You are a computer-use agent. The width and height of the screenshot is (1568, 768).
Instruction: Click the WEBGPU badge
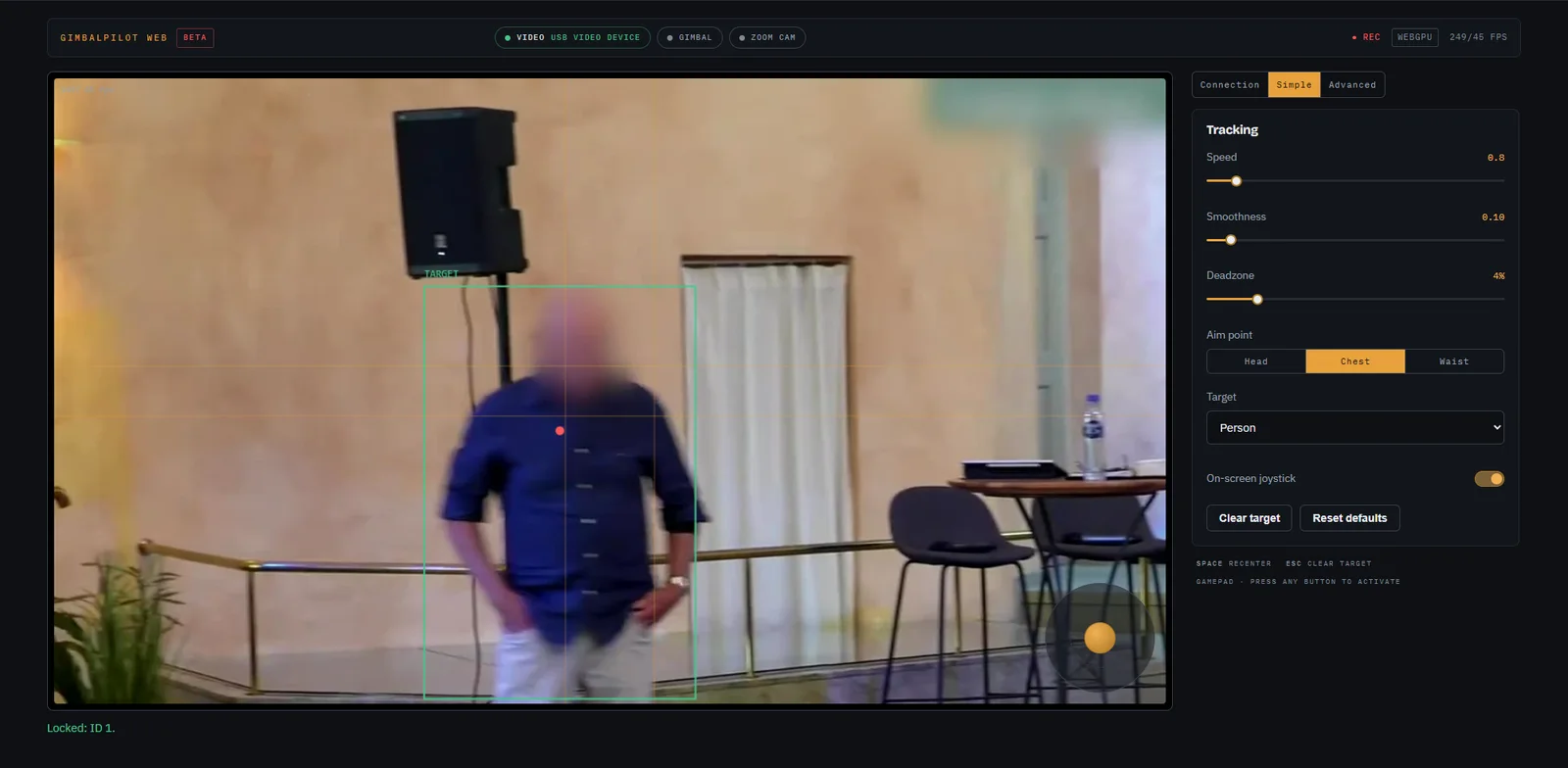pos(1414,37)
